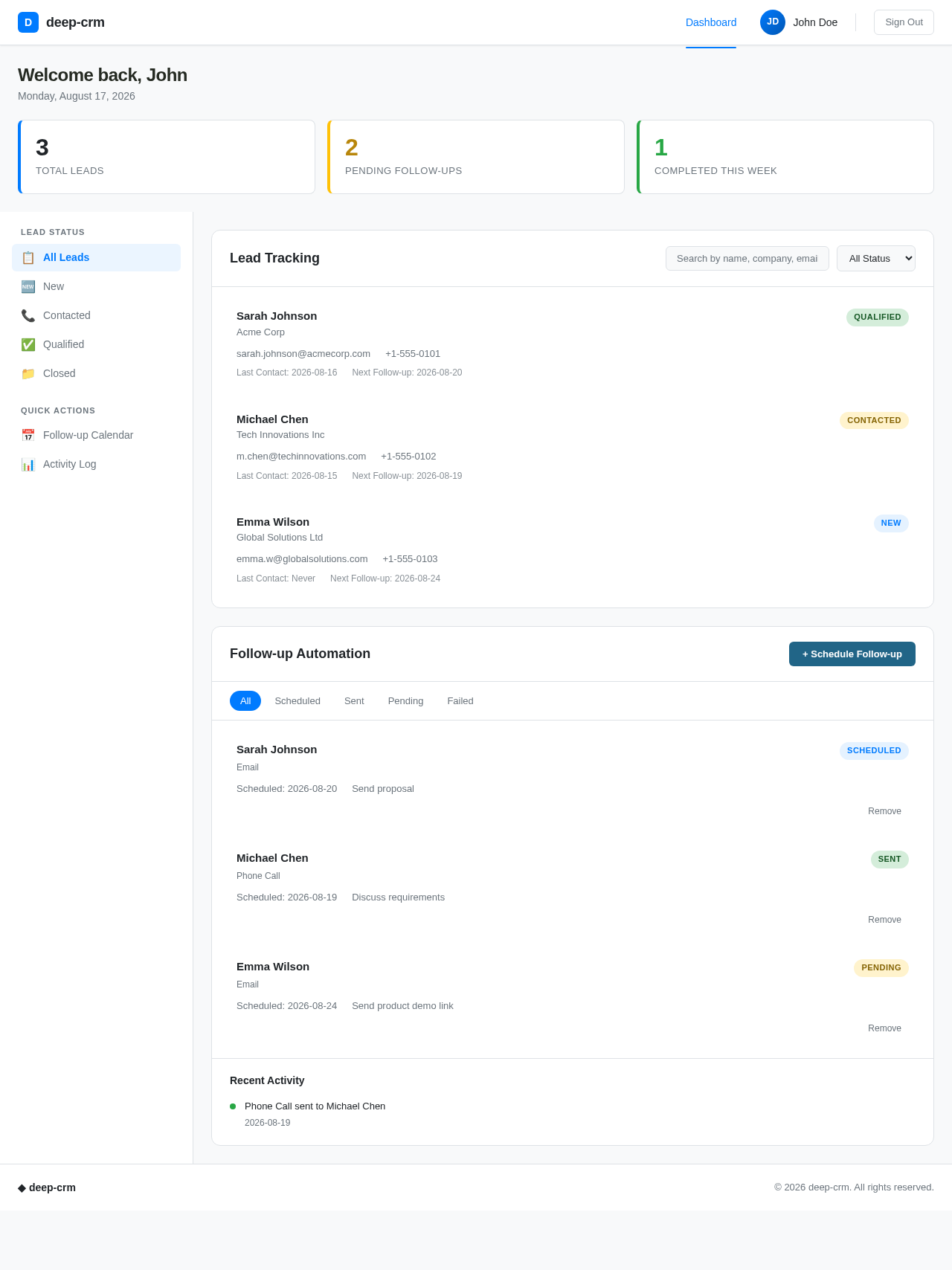
Task: Filter sidebar by Closed leads
Action: tap(96, 373)
